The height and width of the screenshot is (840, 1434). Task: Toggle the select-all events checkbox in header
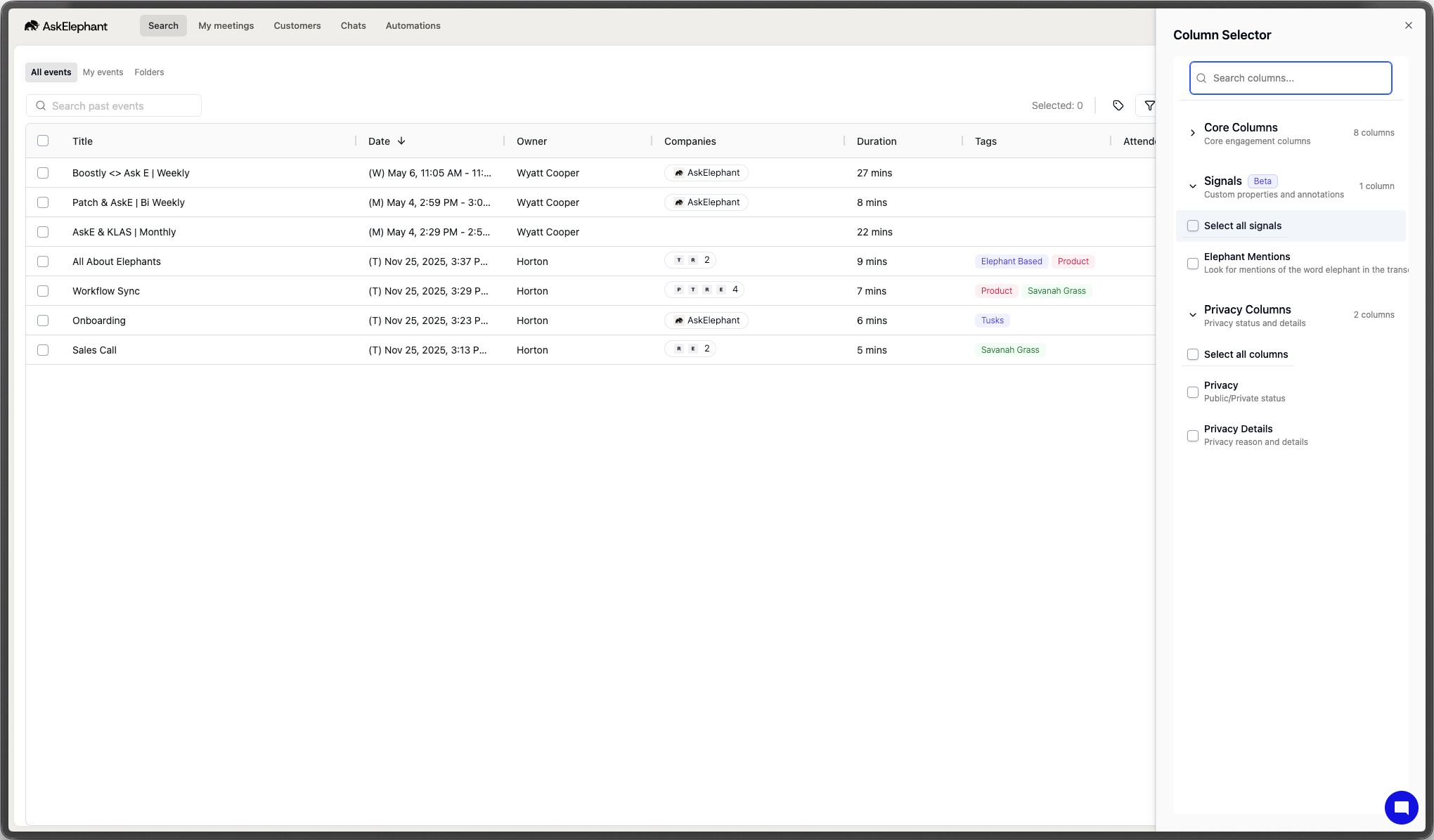coord(43,141)
